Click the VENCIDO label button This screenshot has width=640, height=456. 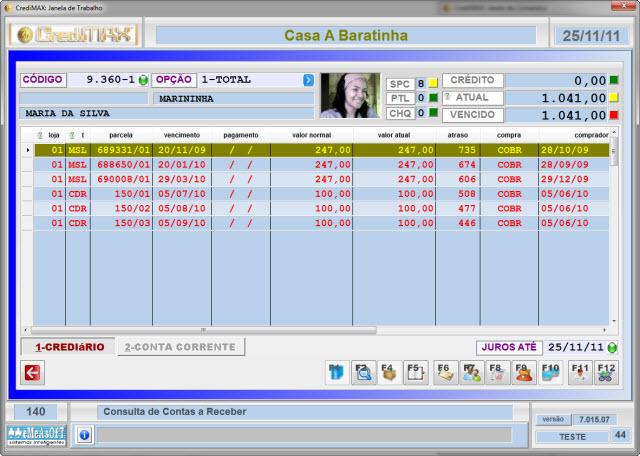point(474,115)
